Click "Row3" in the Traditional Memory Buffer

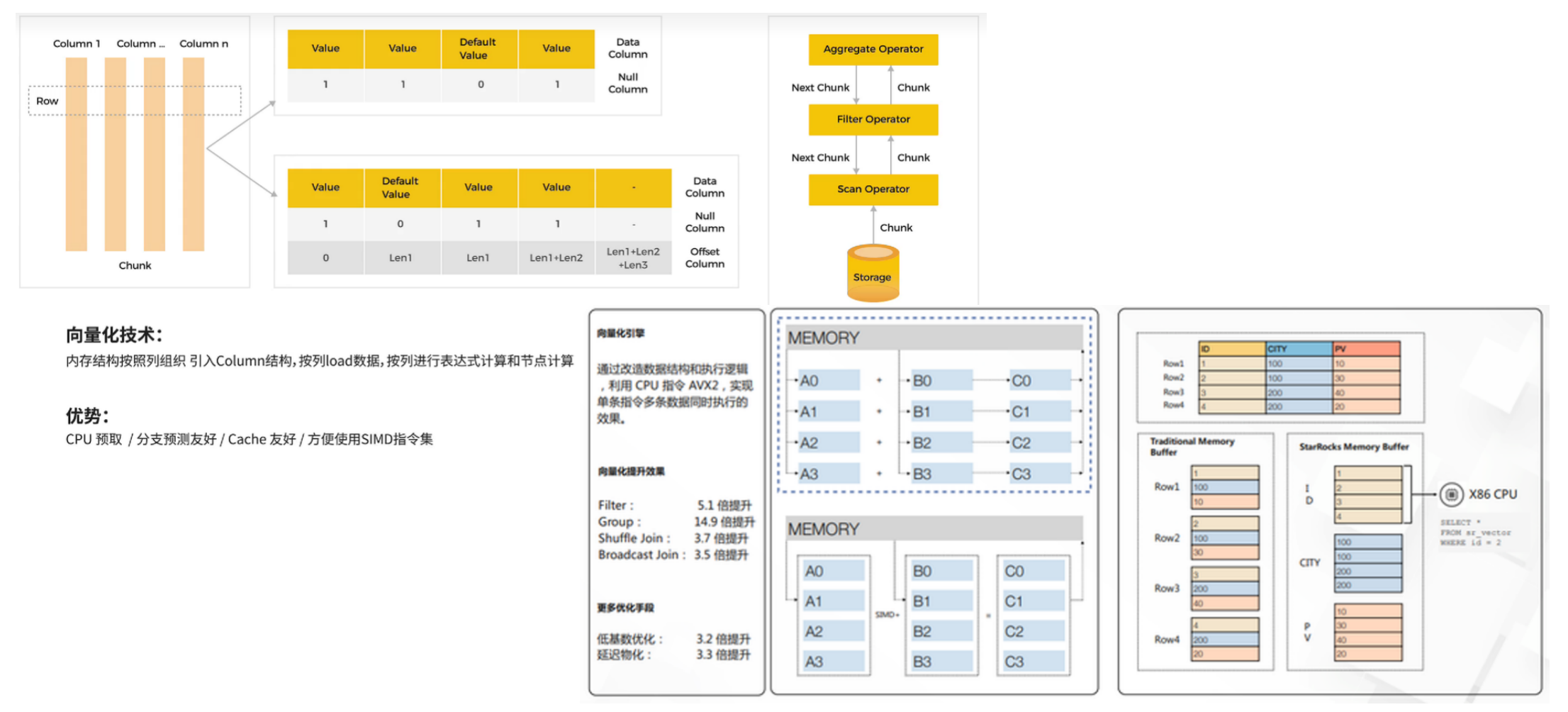(1167, 589)
